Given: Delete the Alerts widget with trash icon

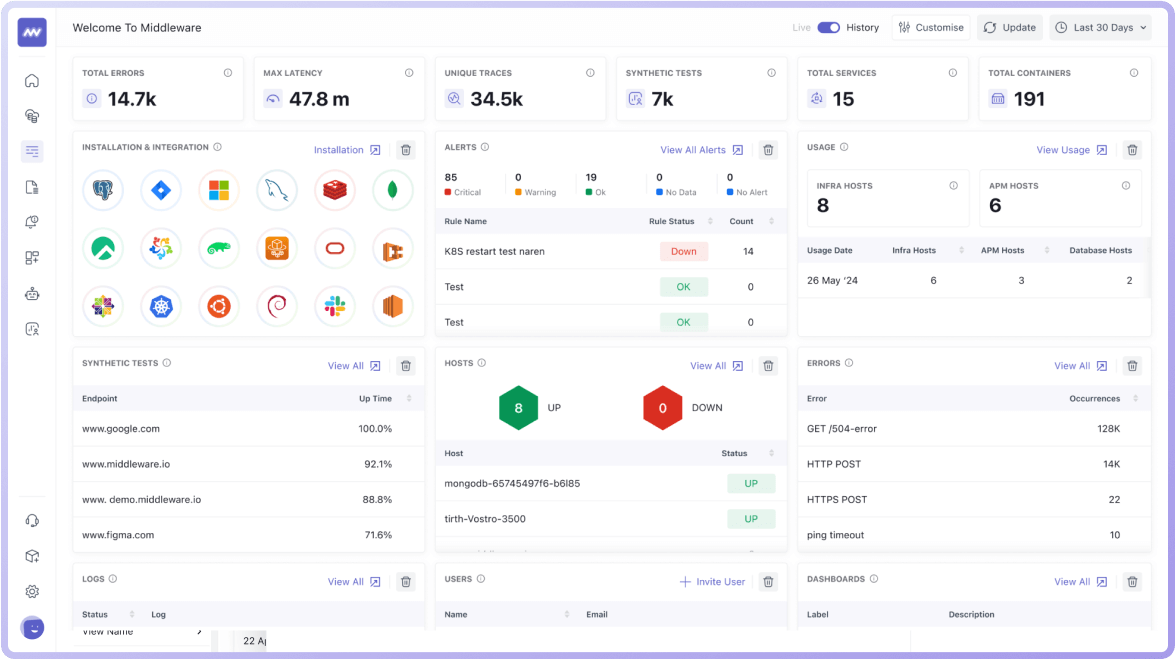Looking at the screenshot, I should (x=768, y=150).
